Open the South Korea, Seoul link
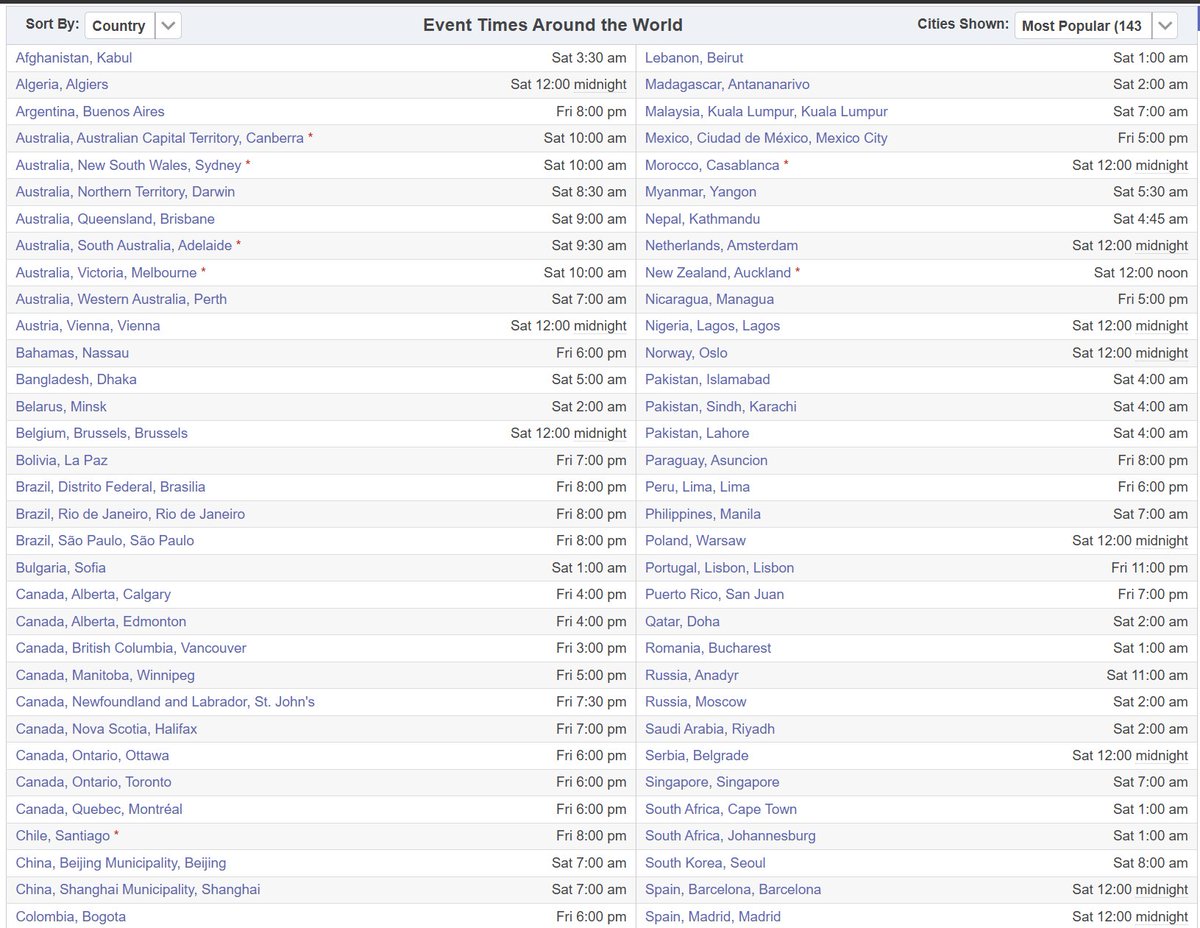1200x928 pixels. coord(705,863)
